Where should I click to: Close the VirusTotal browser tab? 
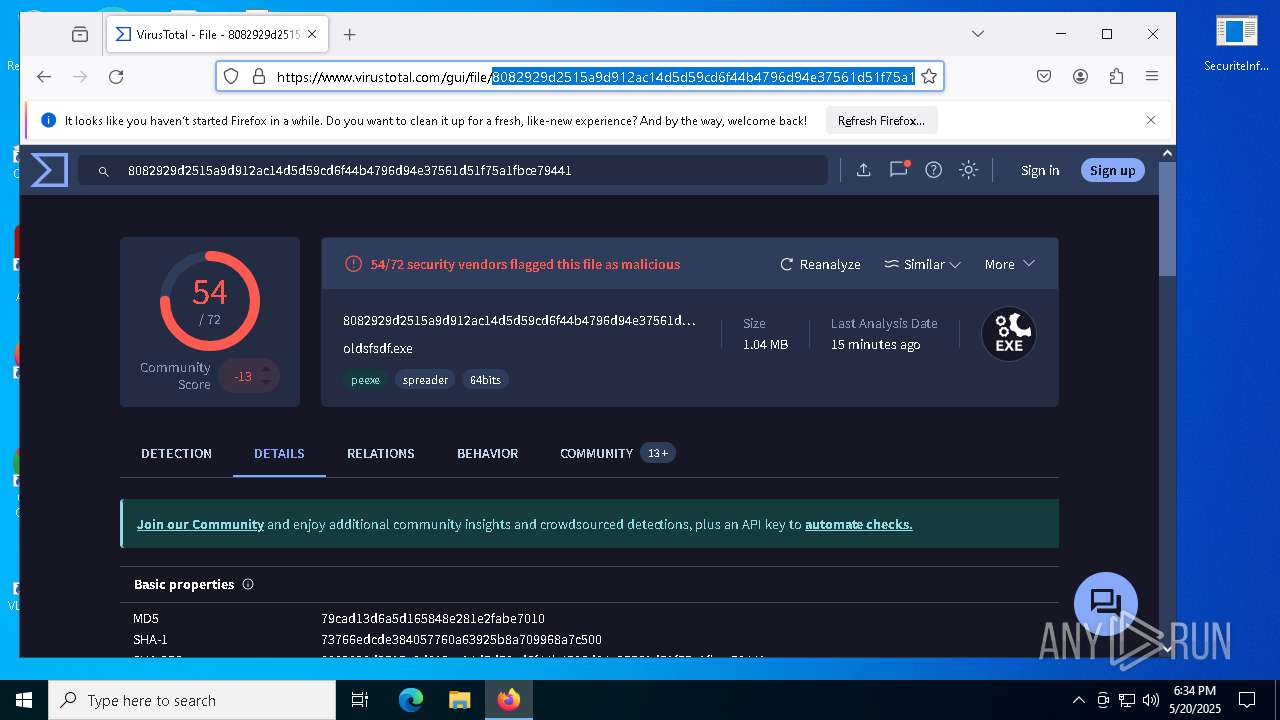[x=312, y=34]
